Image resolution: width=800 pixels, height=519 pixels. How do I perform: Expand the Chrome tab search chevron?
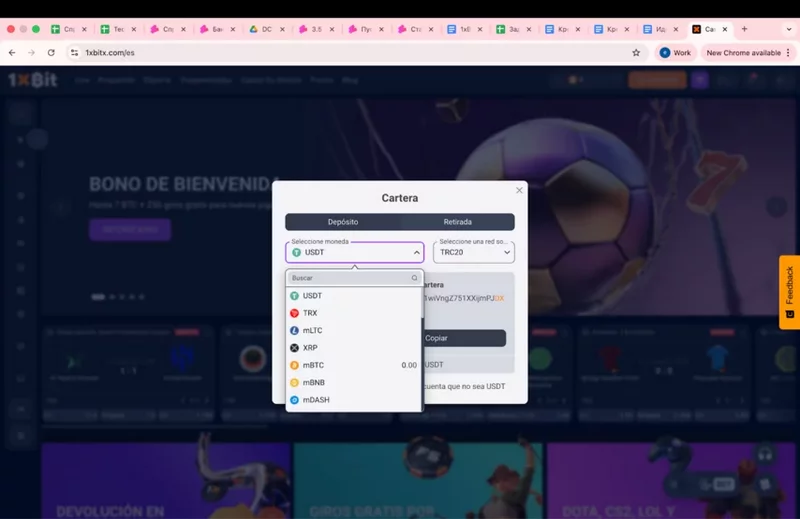pyautogui.click(x=788, y=29)
